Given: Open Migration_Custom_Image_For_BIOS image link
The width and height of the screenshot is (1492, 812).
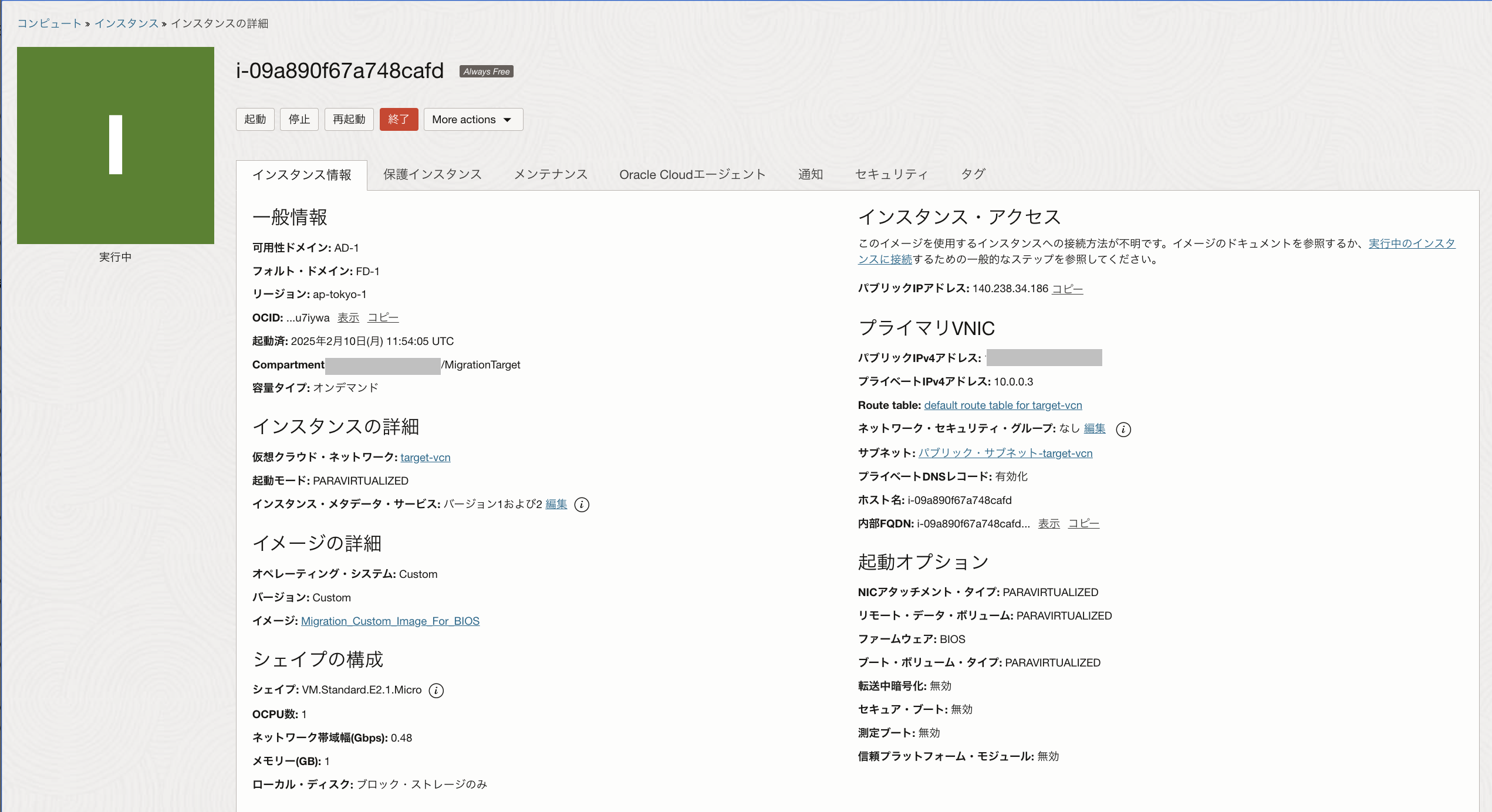Looking at the screenshot, I should point(390,621).
